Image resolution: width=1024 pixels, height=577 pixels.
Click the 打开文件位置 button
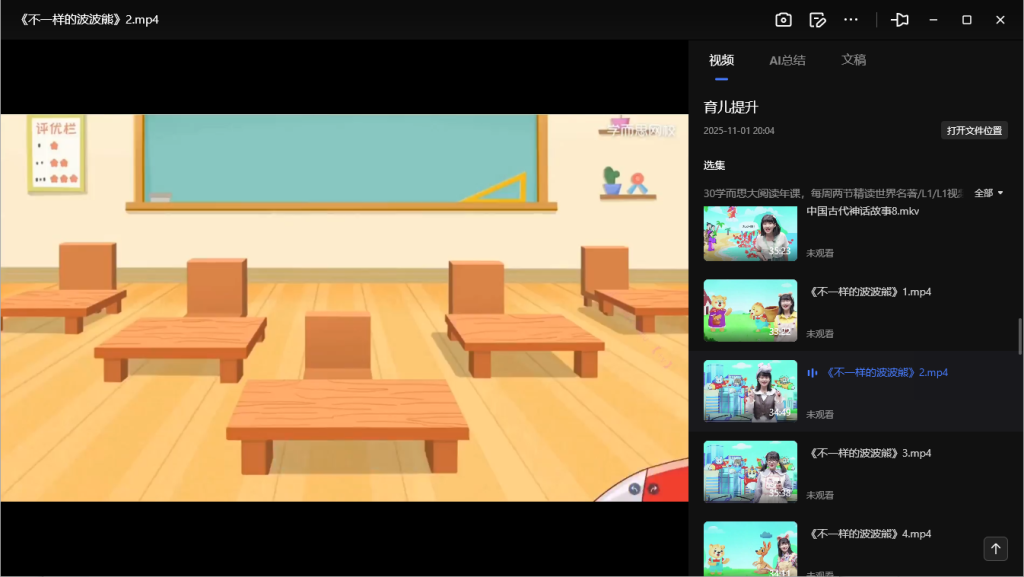(x=974, y=131)
